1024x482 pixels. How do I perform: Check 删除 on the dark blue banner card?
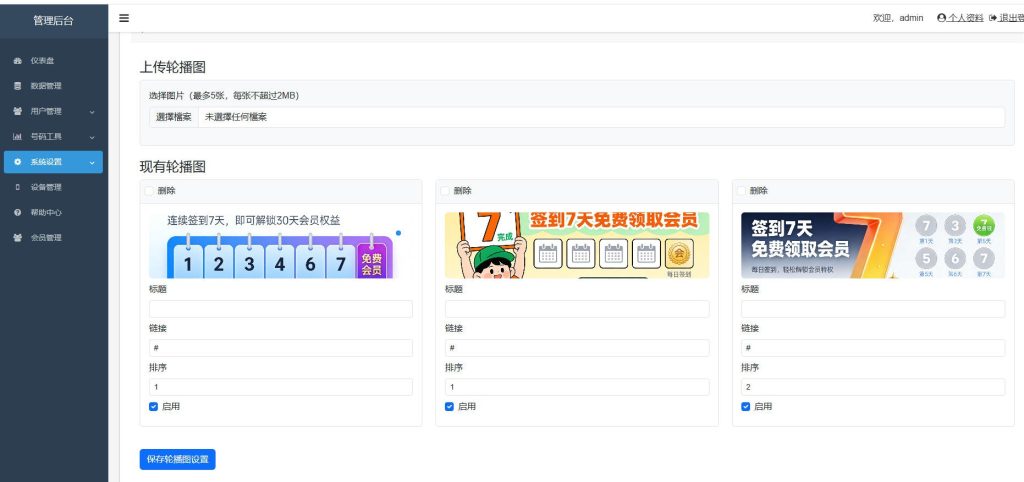point(741,191)
